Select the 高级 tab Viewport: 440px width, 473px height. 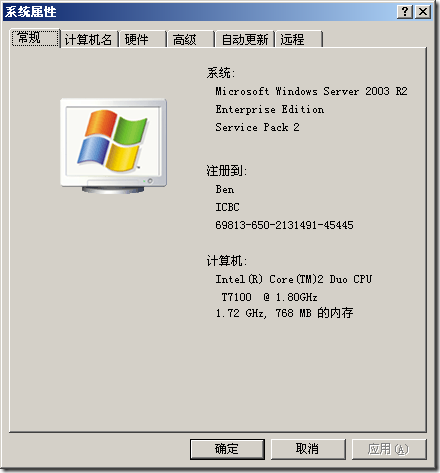pyautogui.click(x=190, y=40)
